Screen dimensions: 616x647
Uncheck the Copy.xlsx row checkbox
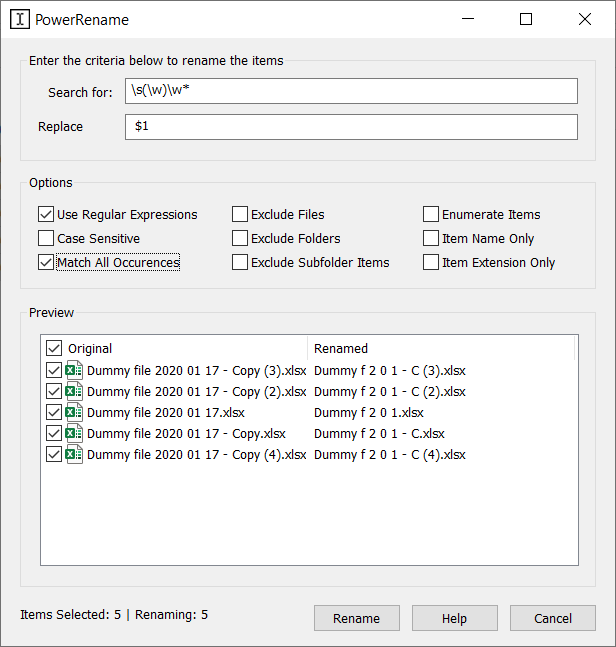[x=54, y=434]
